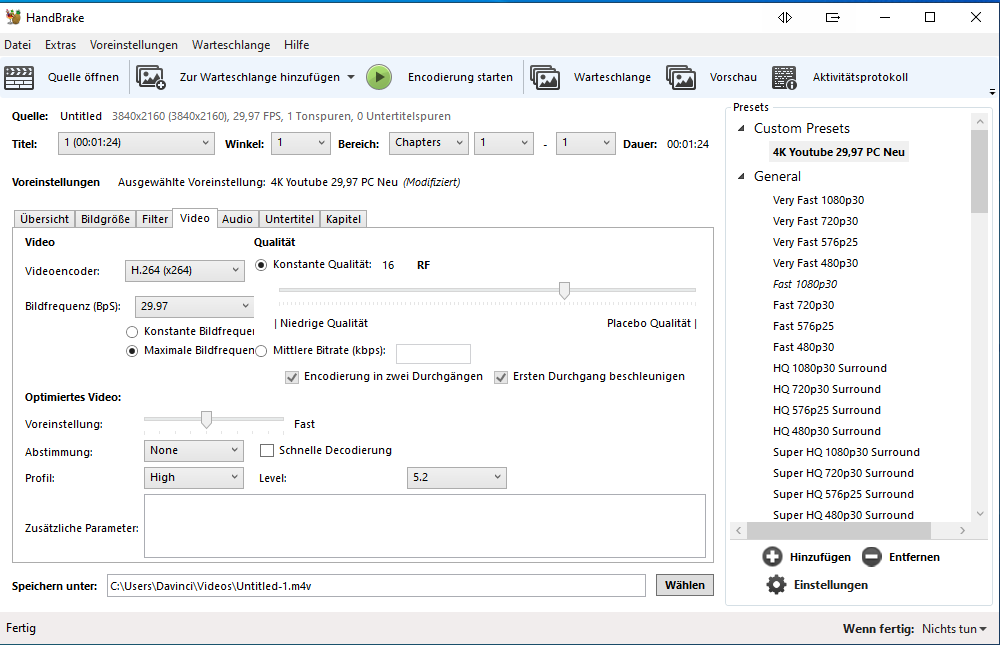Screen dimensions: 1000x645
Task: Click the Quelle öffnen label
Action: click(83, 77)
